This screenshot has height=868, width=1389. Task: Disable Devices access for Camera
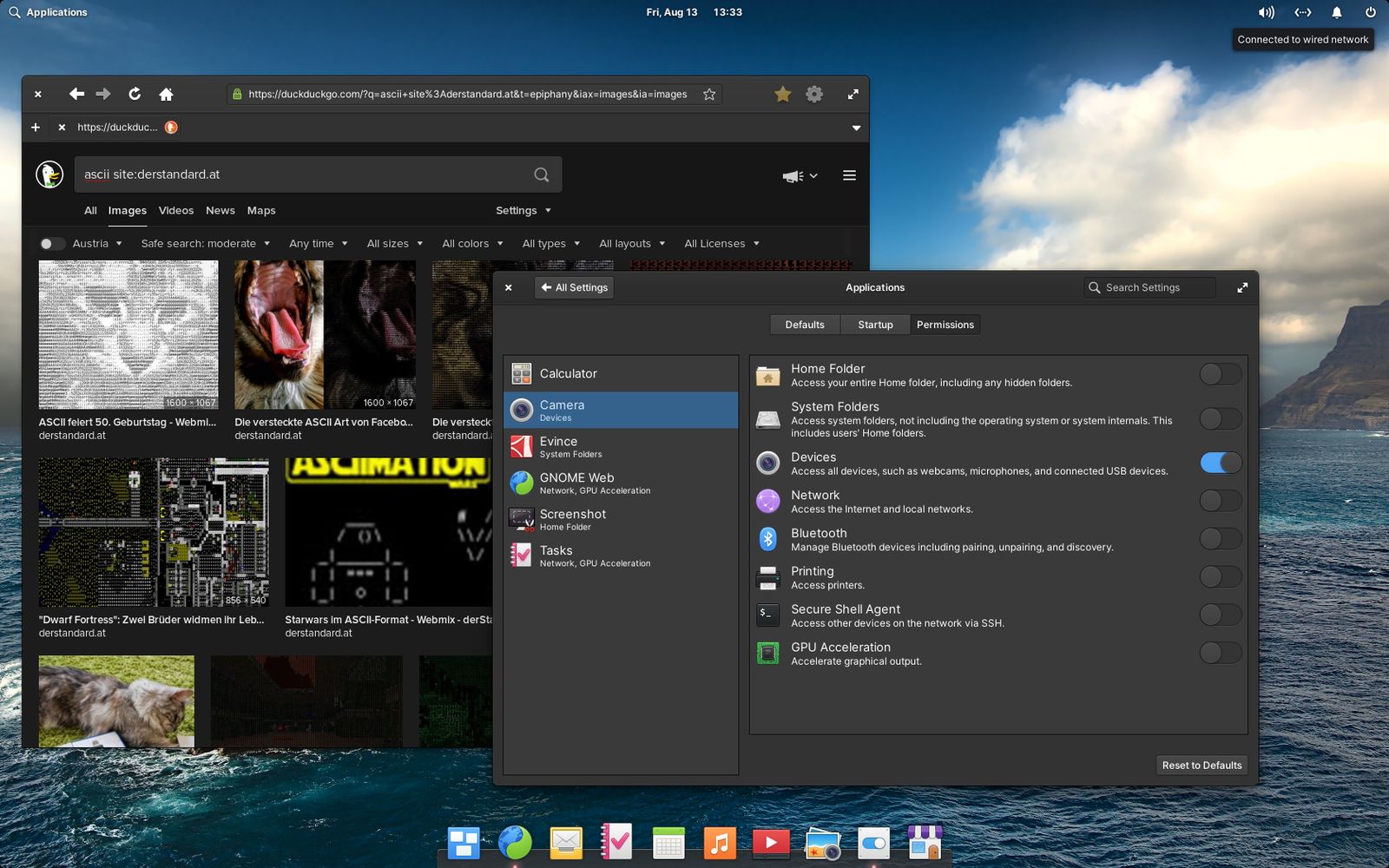pyautogui.click(x=1221, y=463)
